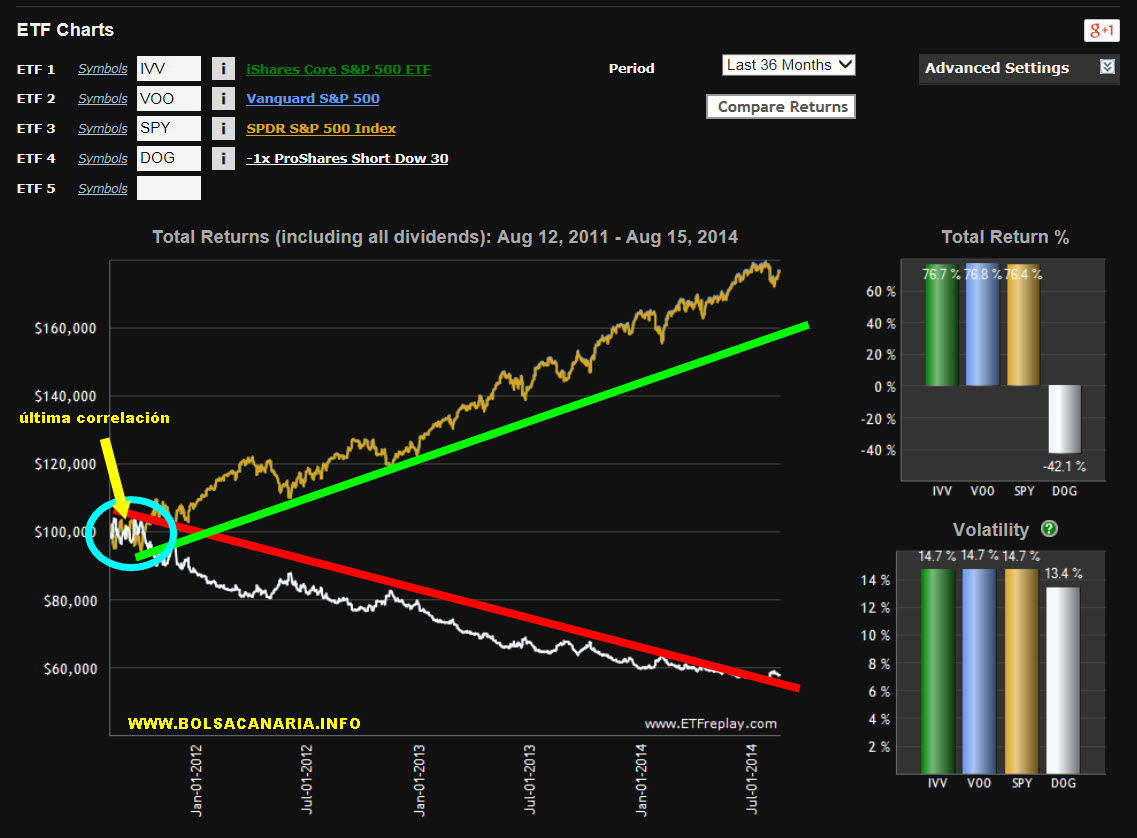1137x838 pixels.
Task: Click the Volatility help question mark icon
Action: click(x=1049, y=530)
